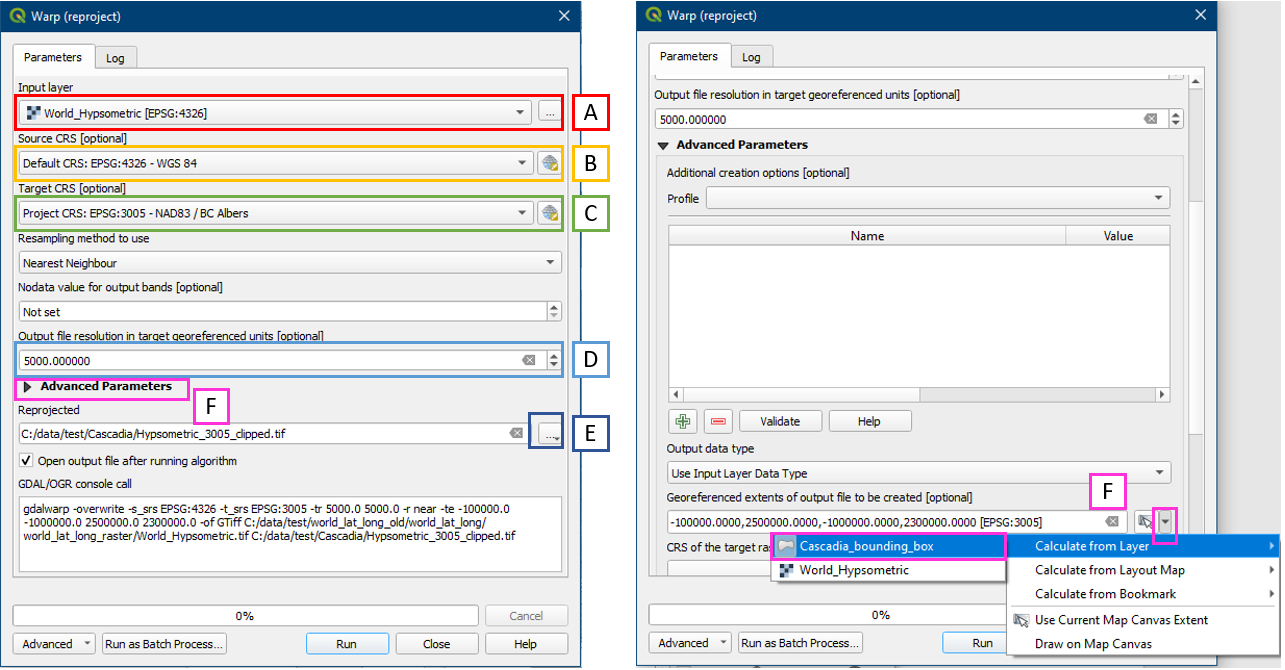Clear the georeferenced extents text field

(x=1112, y=522)
